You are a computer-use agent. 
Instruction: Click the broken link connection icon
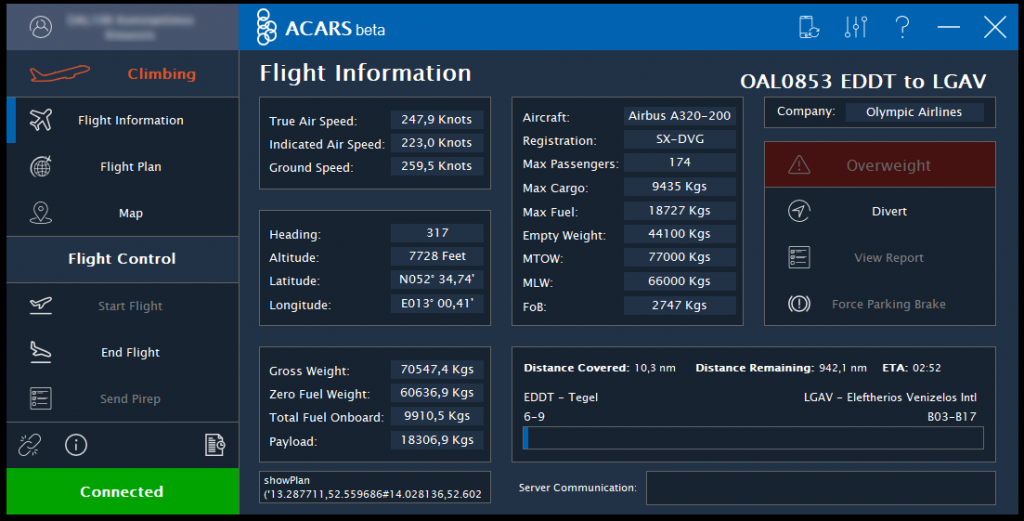(x=29, y=445)
